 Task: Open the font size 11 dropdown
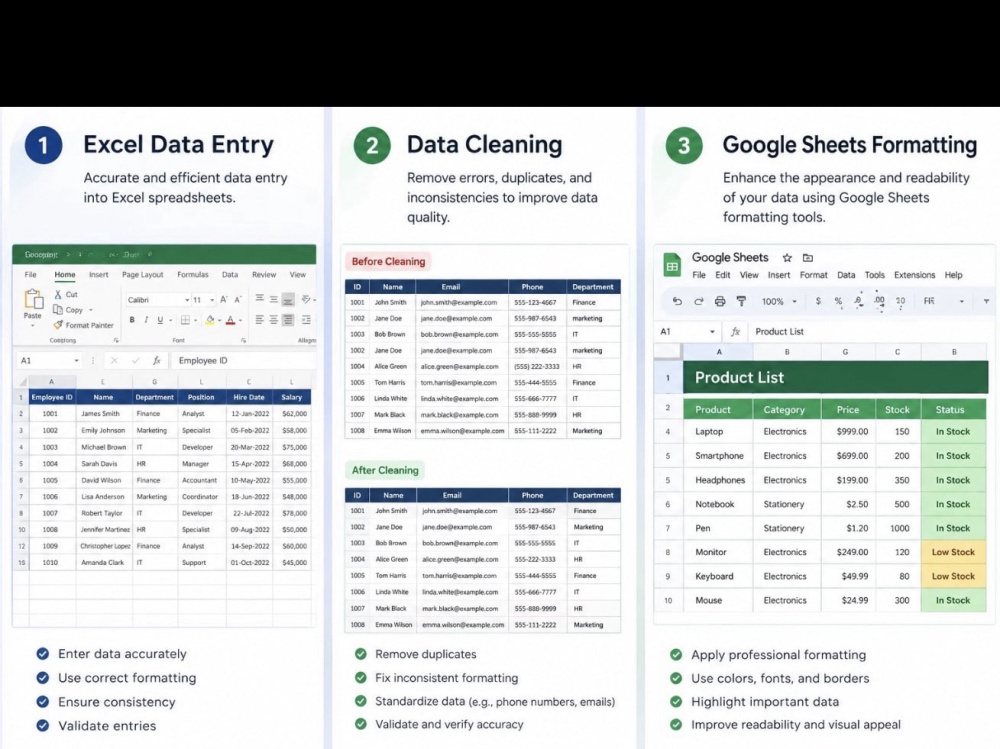[x=212, y=300]
